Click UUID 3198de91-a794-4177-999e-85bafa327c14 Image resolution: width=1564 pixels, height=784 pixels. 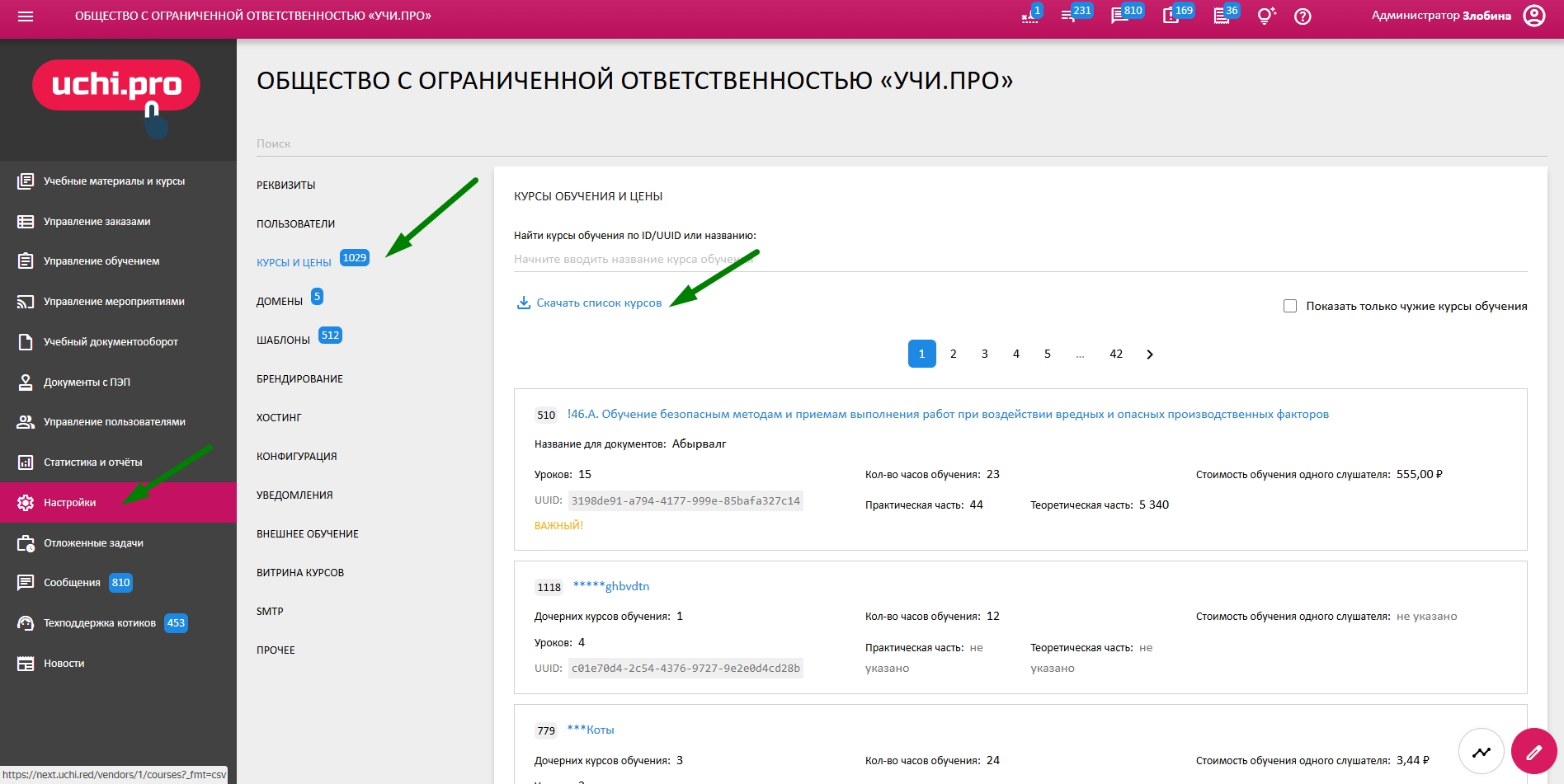685,500
